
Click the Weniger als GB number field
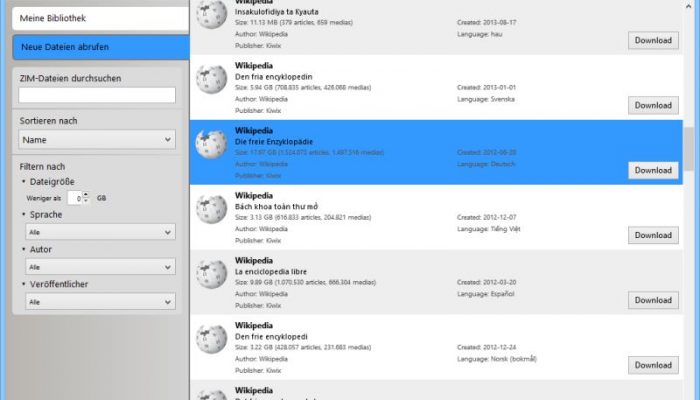(x=75, y=198)
